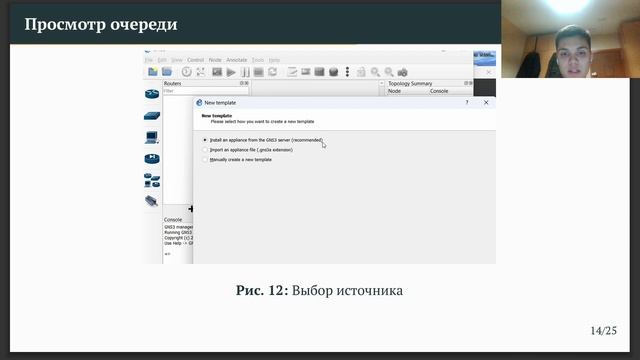Image resolution: width=640 pixels, height=360 pixels.
Task: Click Console connect to all nodes icon
Action: [217, 72]
